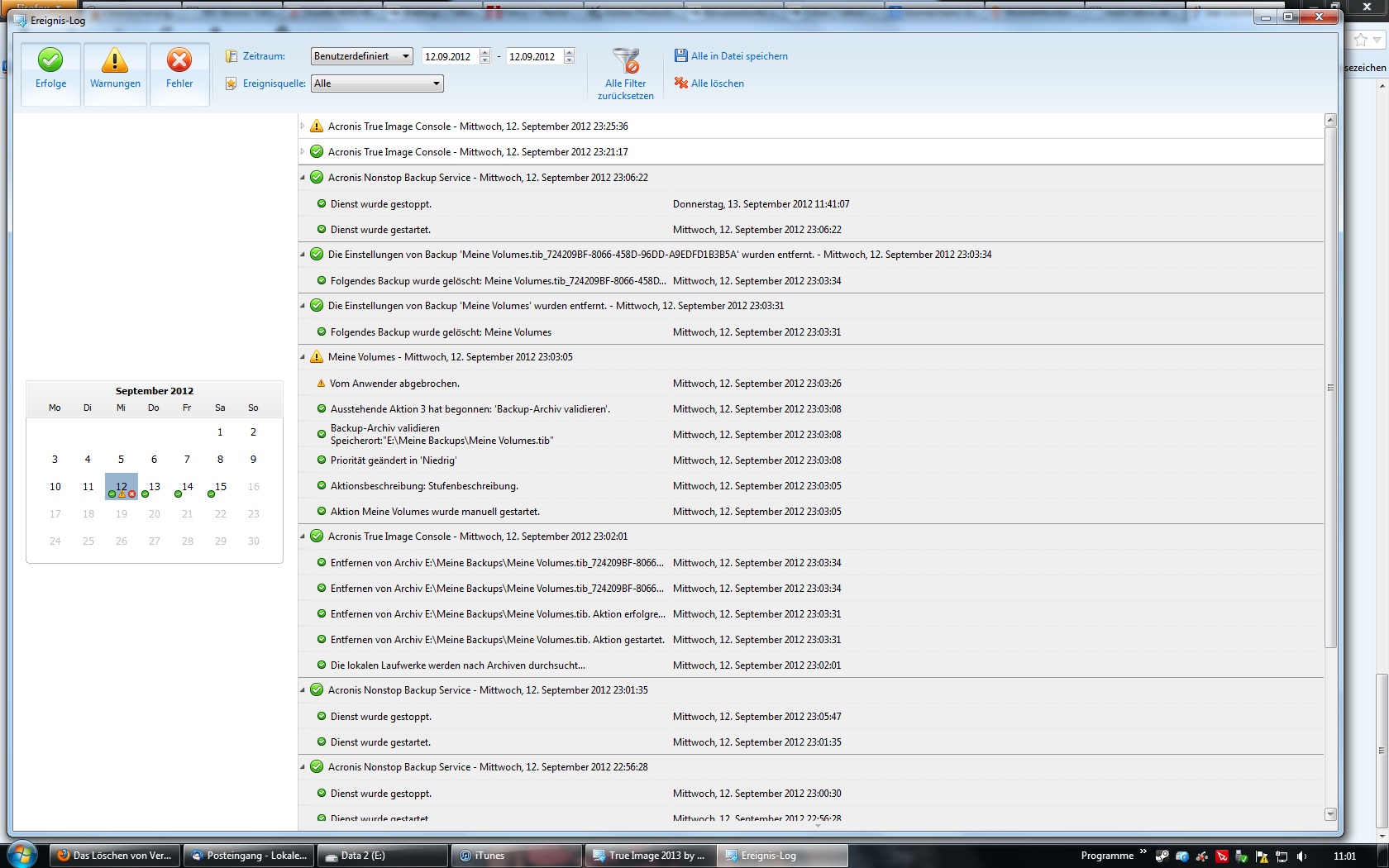Screen dimensions: 1389x868
Task: Collapse the Meine Volumes 23:03:05 entry
Action: pyautogui.click(x=303, y=357)
